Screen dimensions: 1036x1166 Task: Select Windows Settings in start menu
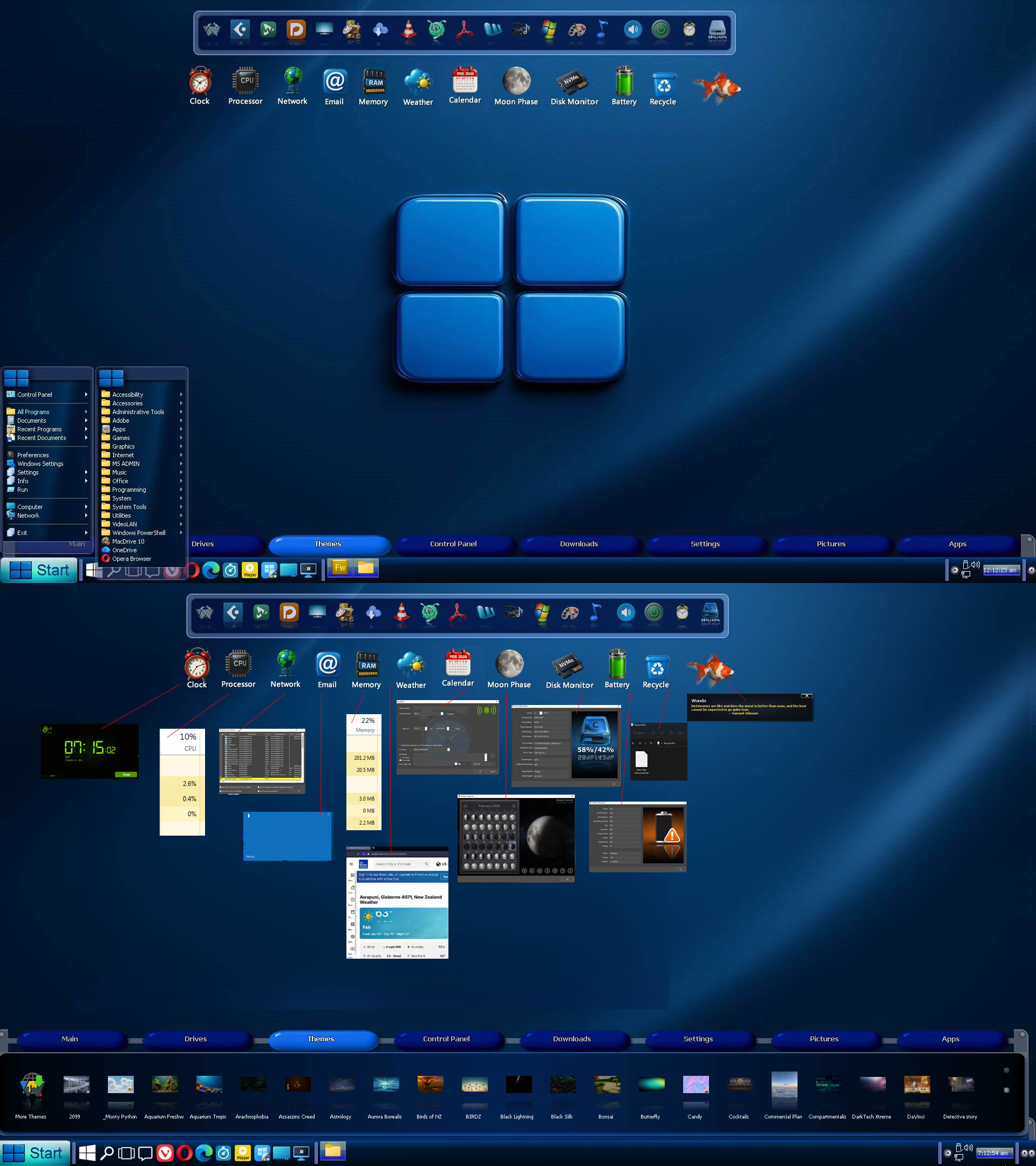point(40,464)
